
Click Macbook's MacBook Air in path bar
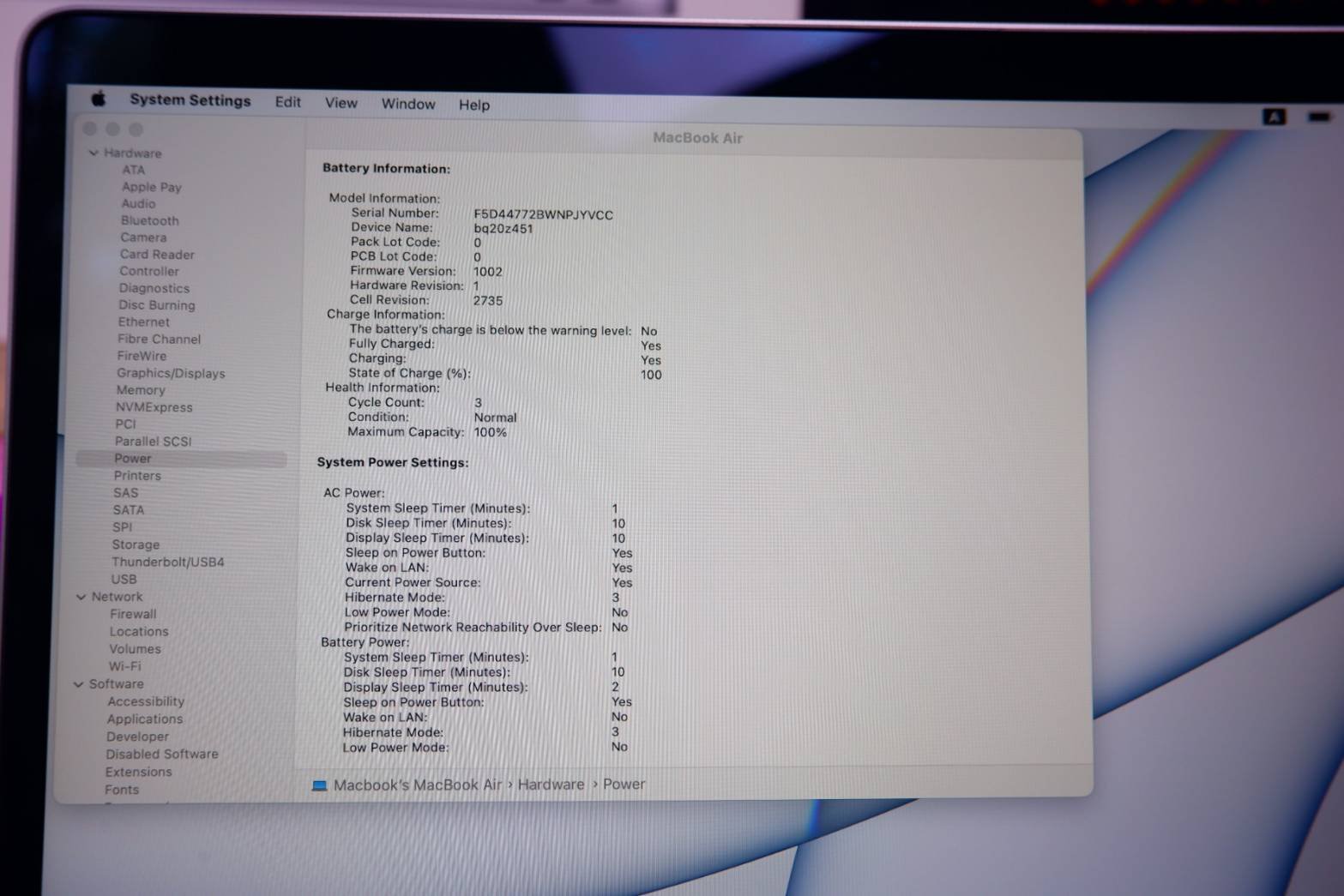pos(417,785)
